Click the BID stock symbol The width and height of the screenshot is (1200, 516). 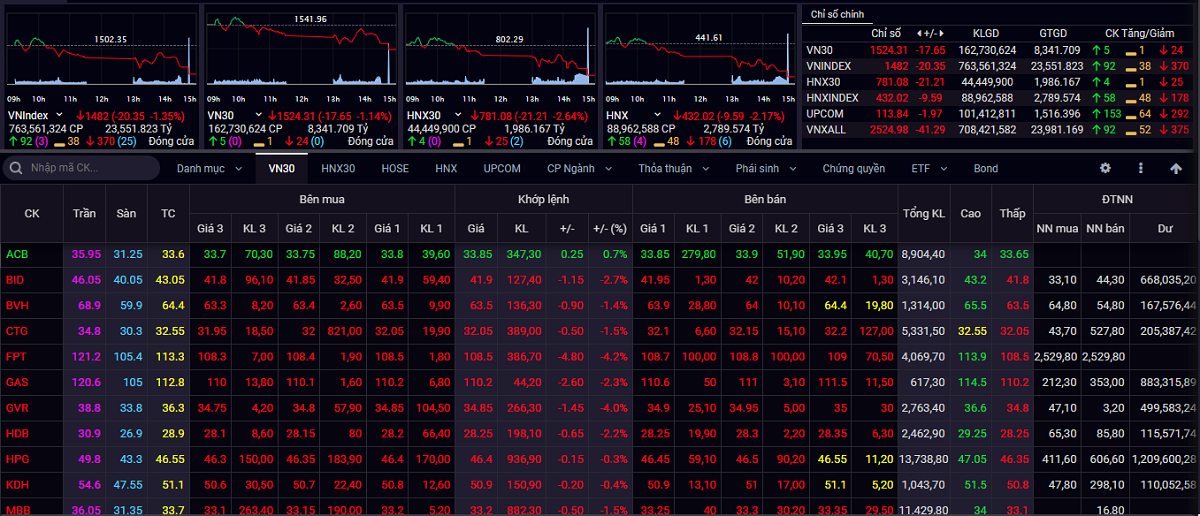(x=16, y=279)
